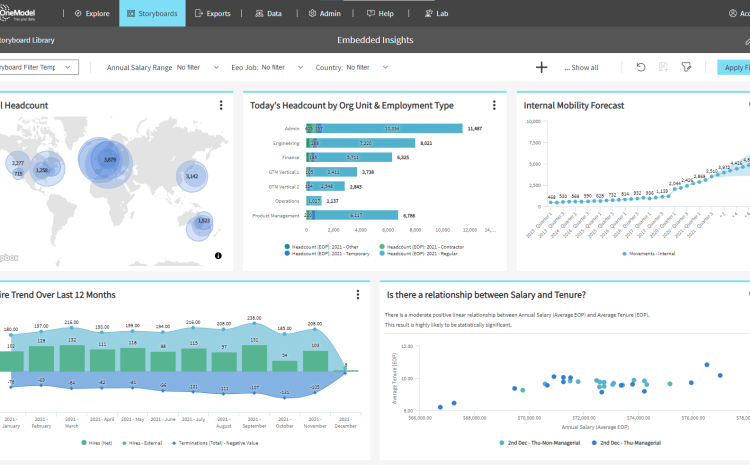Screen dimensions: 750x465
Task: Click the filter funnel icon
Action: click(686, 67)
